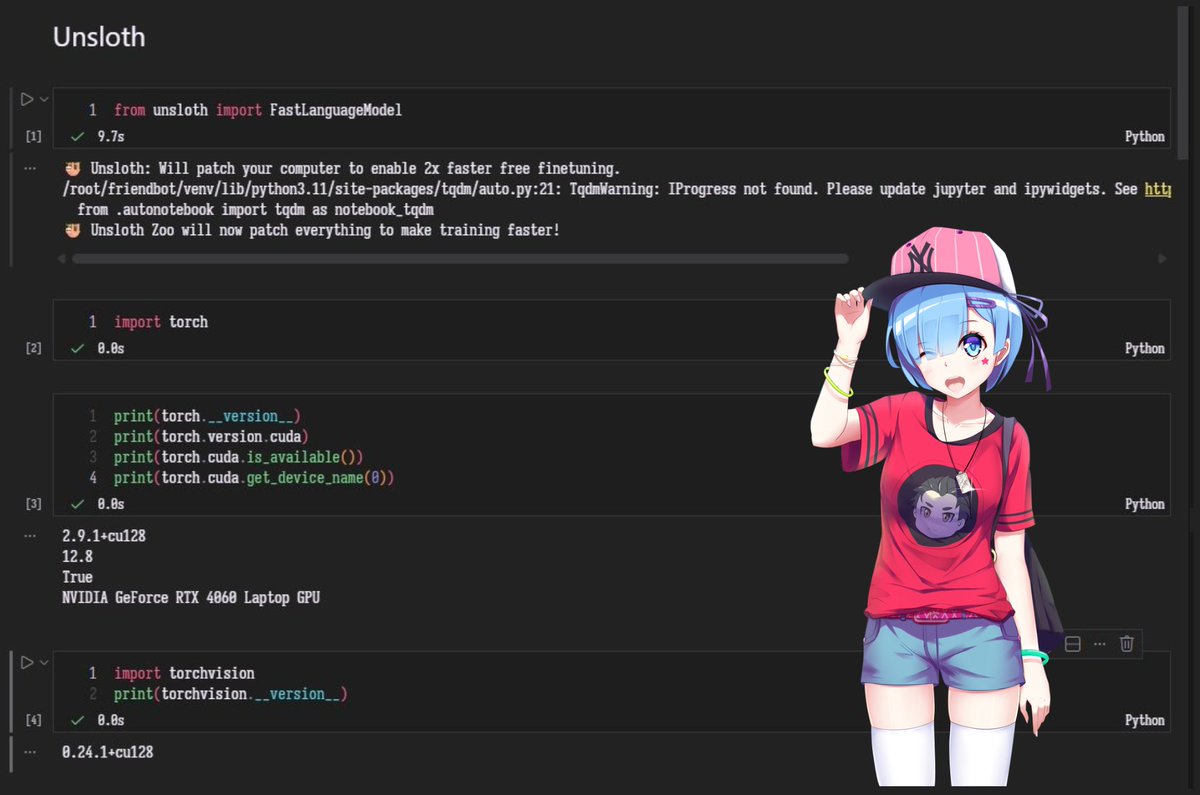Click the left arrow of output scrollbar

[62, 258]
